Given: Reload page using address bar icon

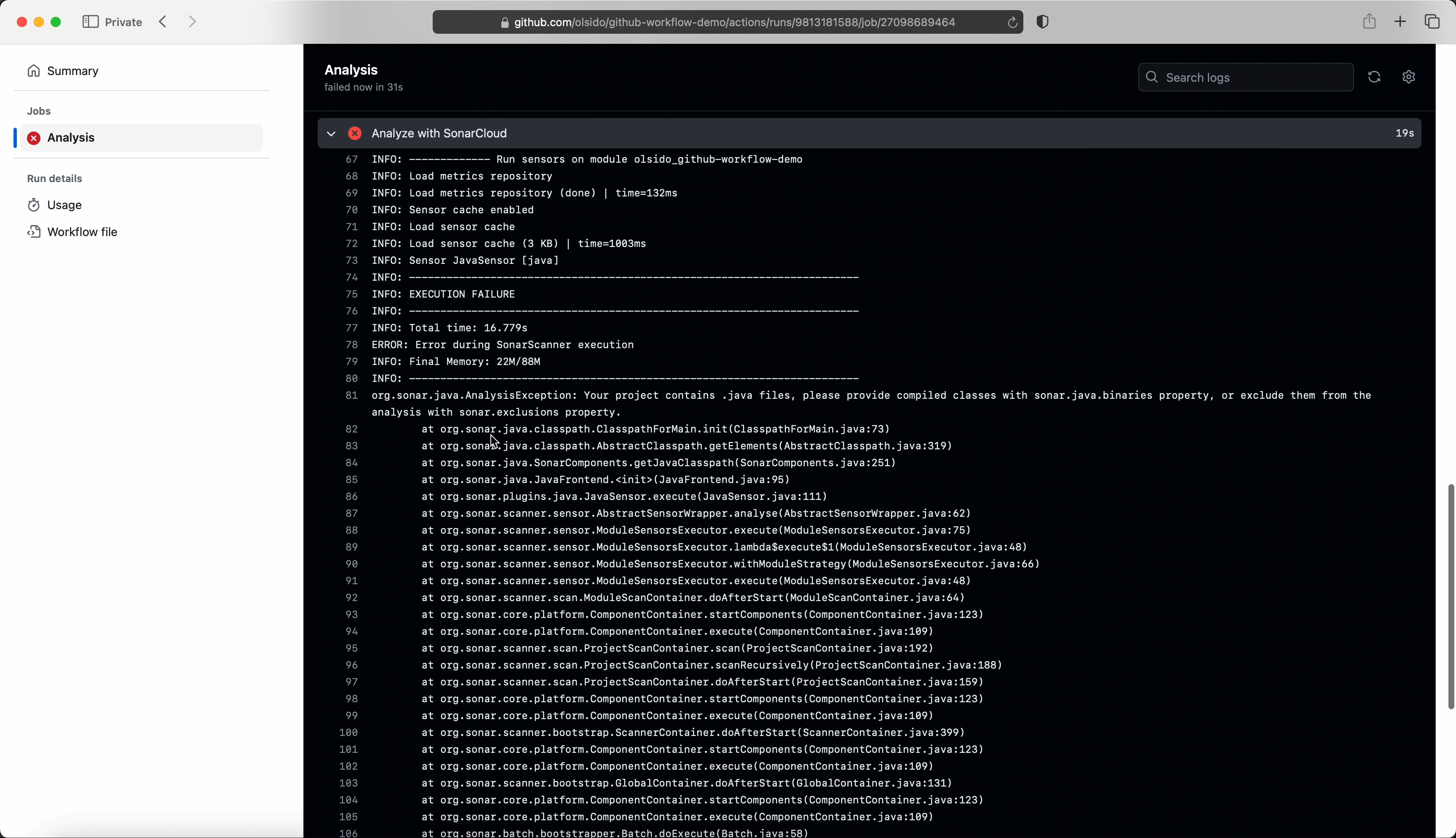Looking at the screenshot, I should pos(1012,22).
